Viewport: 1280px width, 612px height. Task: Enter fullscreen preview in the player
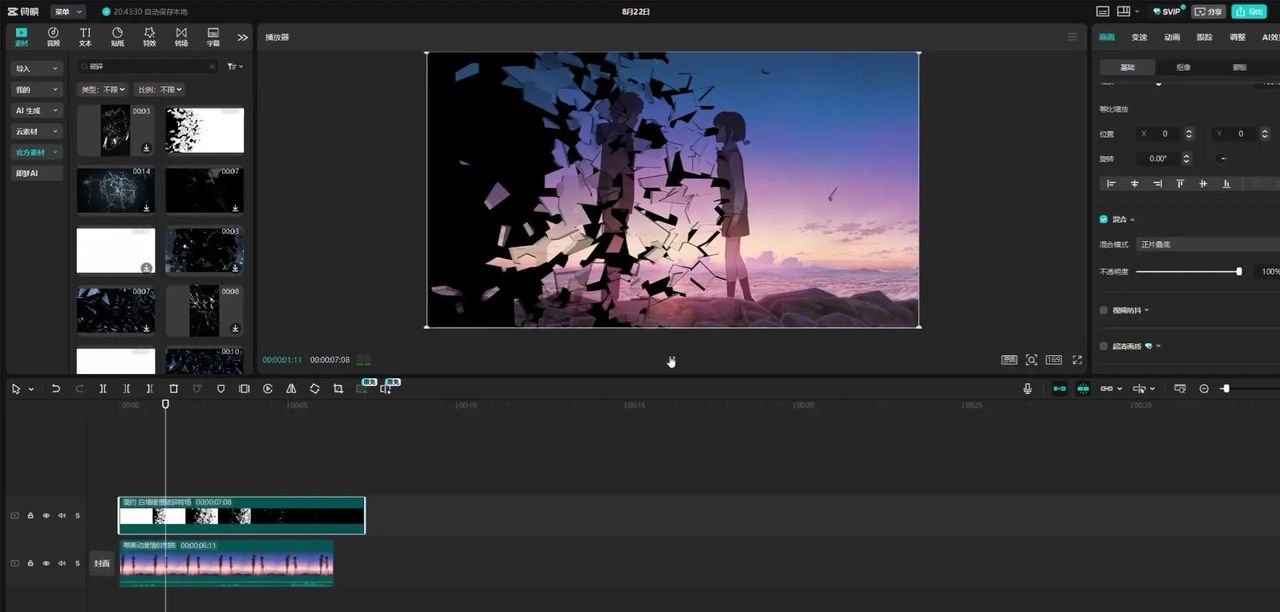click(1077, 360)
